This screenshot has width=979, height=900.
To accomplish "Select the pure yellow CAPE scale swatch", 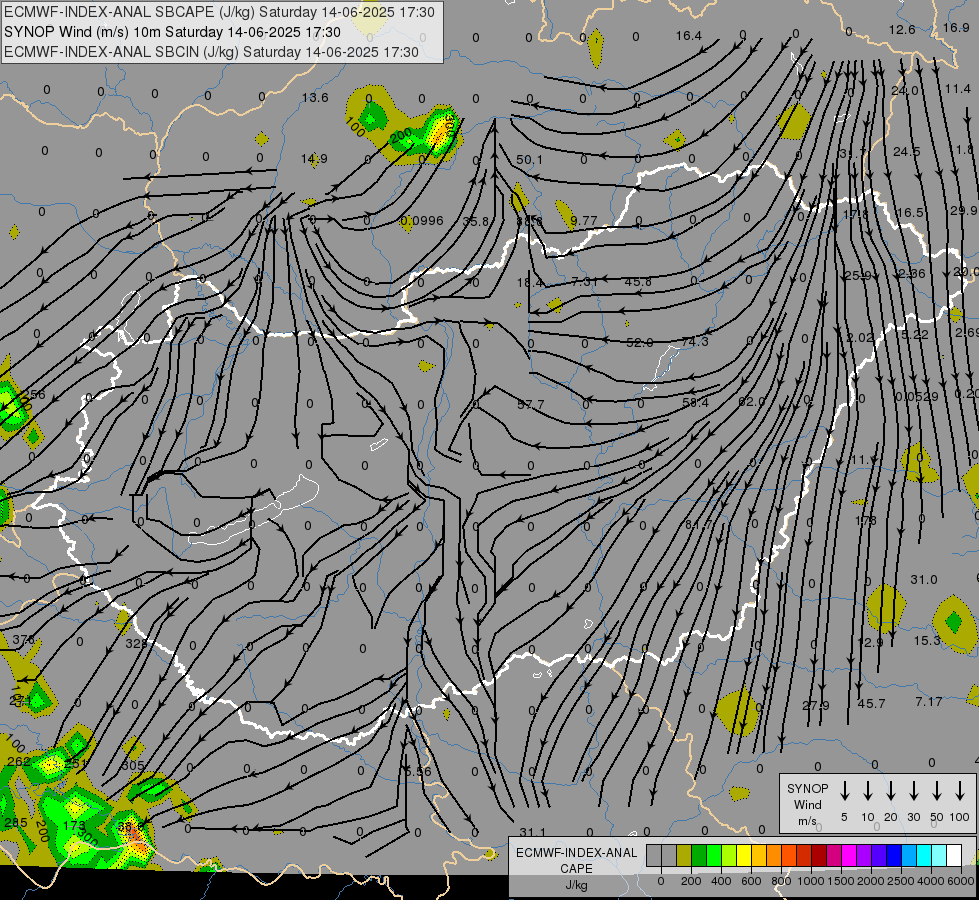I will tap(744, 855).
